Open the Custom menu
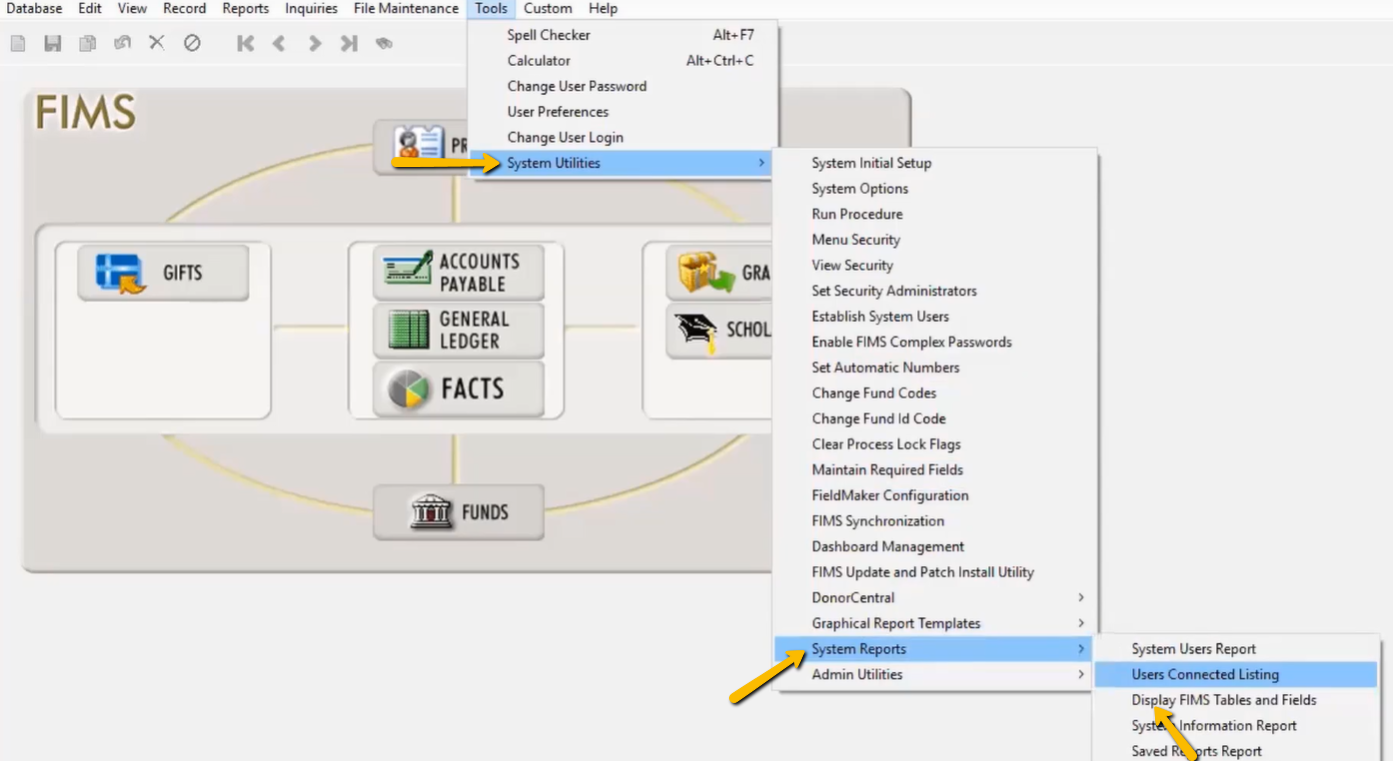The width and height of the screenshot is (1393, 761). 548,8
